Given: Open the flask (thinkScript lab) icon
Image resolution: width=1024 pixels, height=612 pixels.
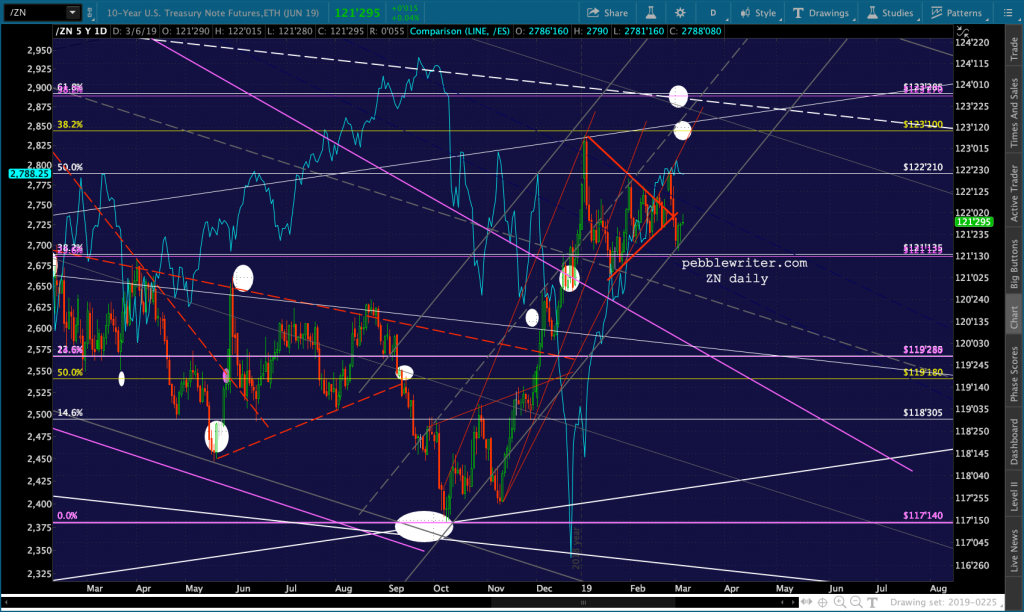Looking at the screenshot, I should pos(650,12).
